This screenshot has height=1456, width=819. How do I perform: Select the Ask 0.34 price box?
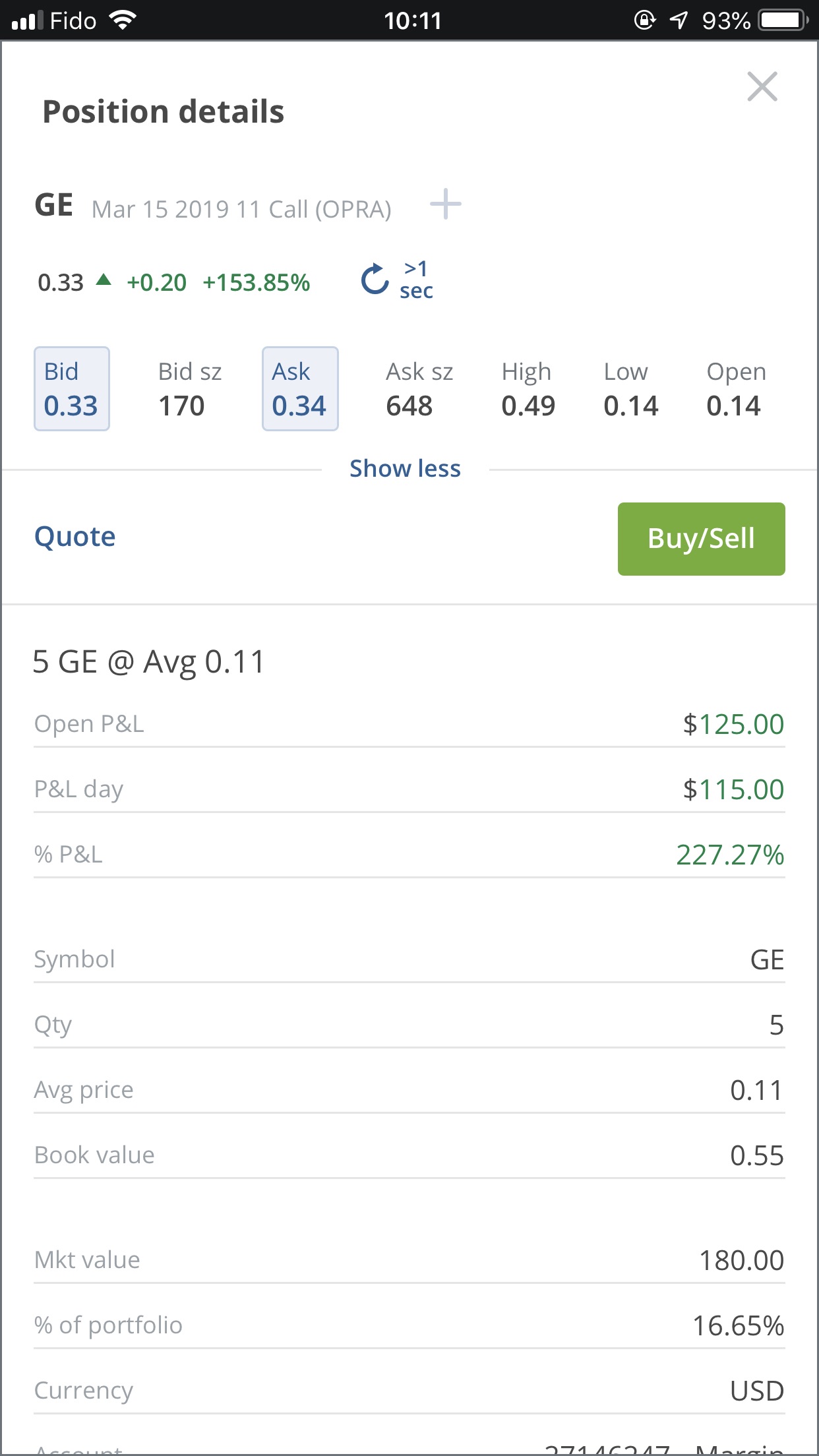300,389
